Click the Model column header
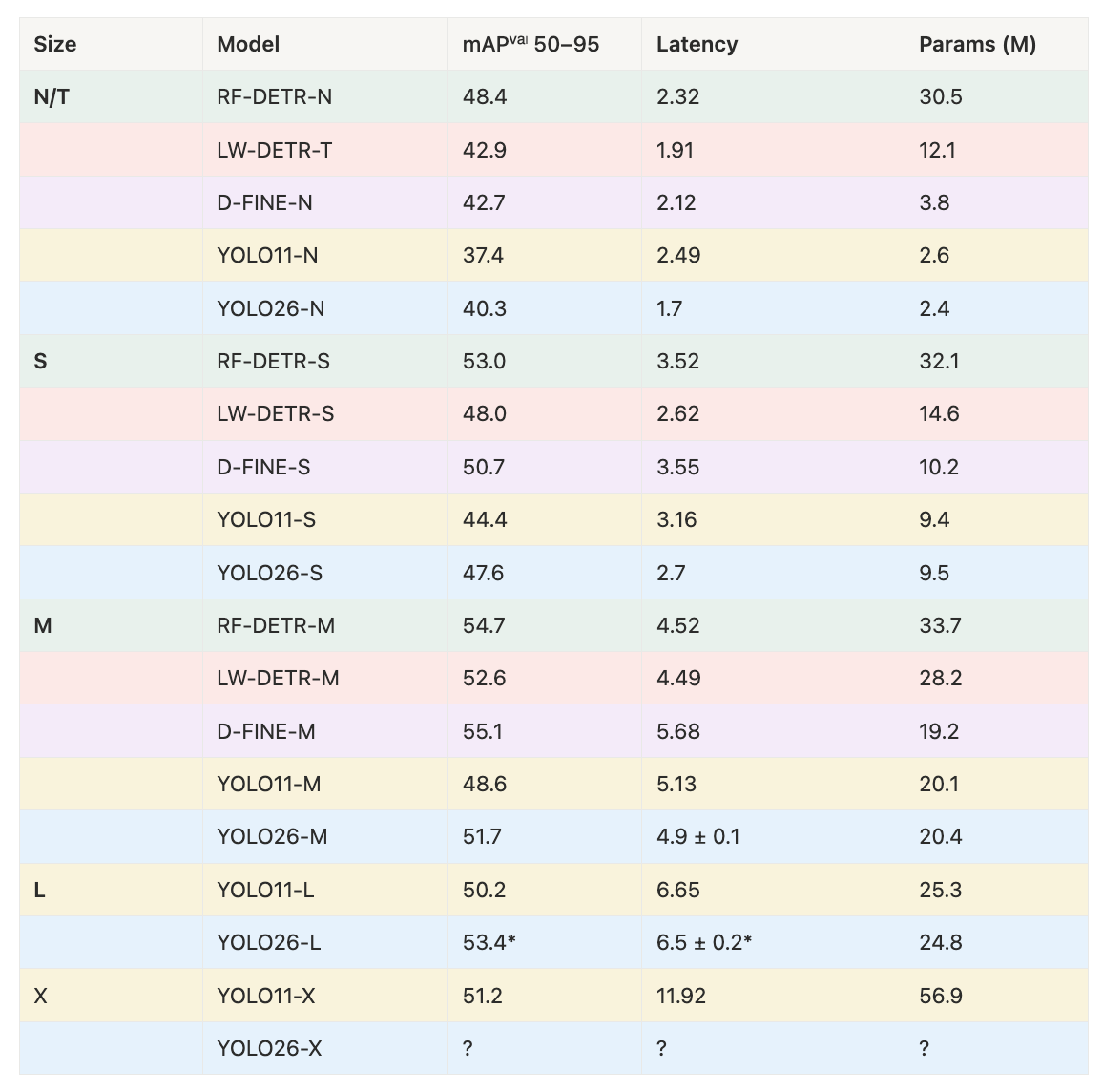1103x1092 pixels. 248,44
